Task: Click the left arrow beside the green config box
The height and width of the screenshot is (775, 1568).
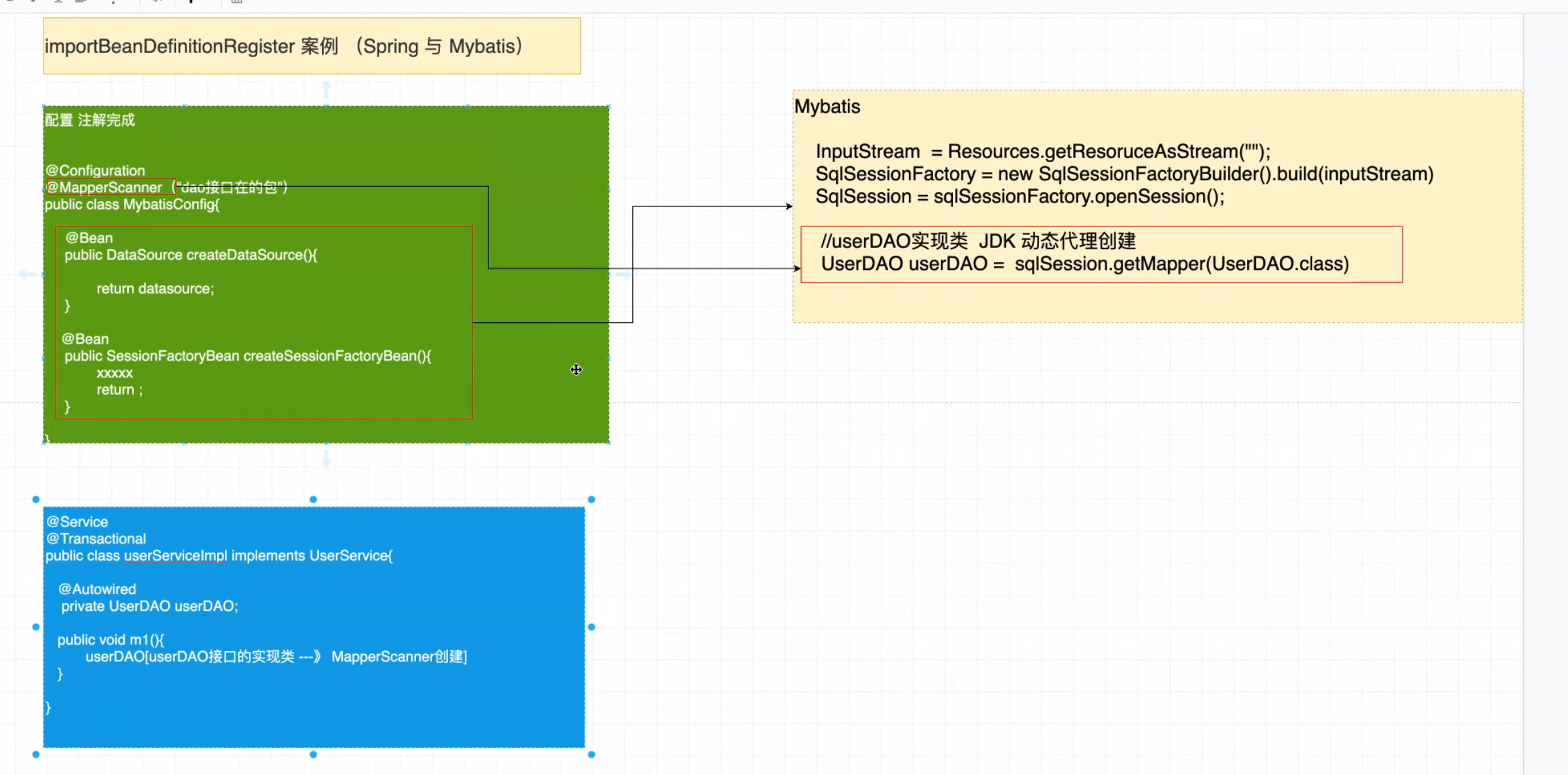Action: [27, 274]
